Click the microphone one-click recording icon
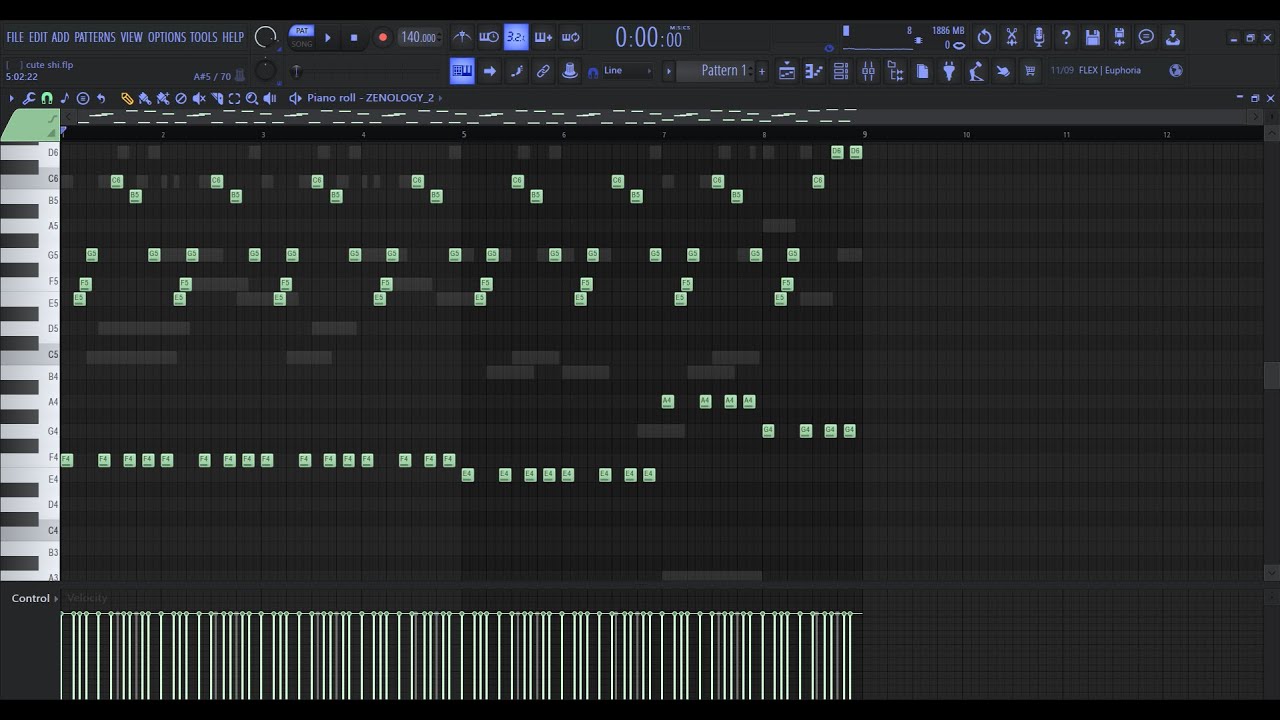The image size is (1280, 720). tap(1039, 38)
